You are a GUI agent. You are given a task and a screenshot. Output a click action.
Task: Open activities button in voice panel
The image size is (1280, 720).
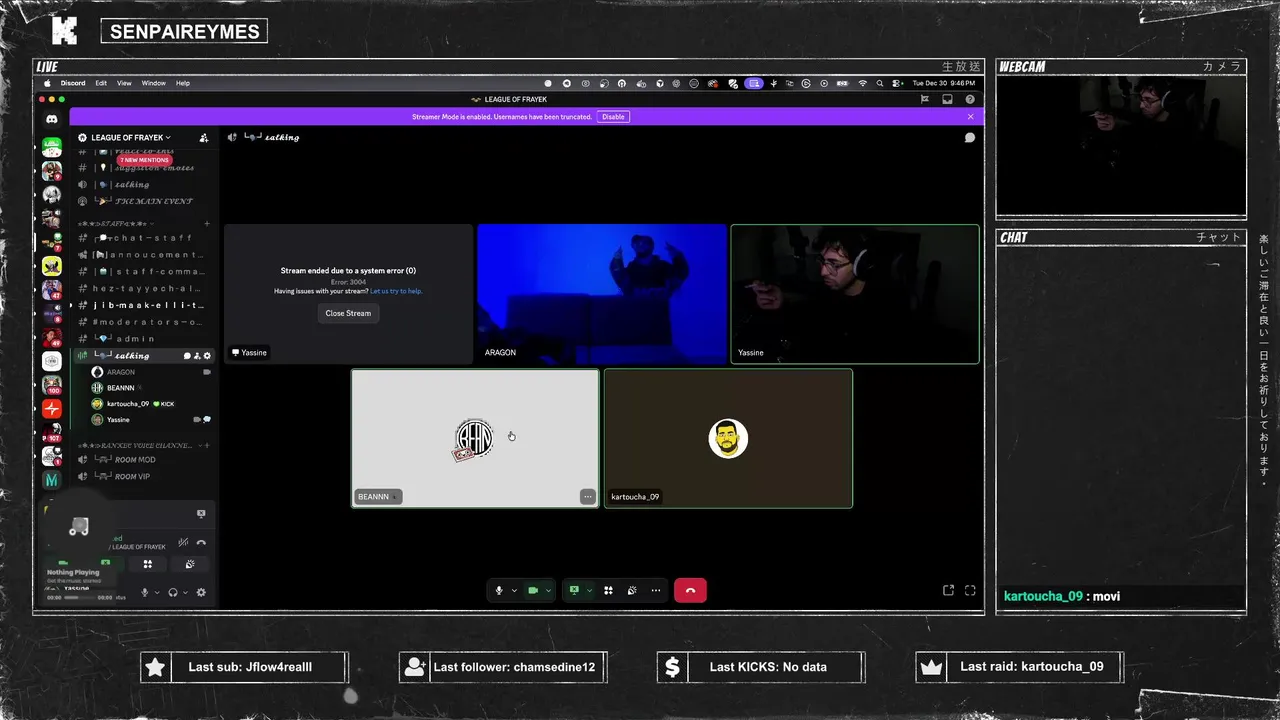pos(147,564)
